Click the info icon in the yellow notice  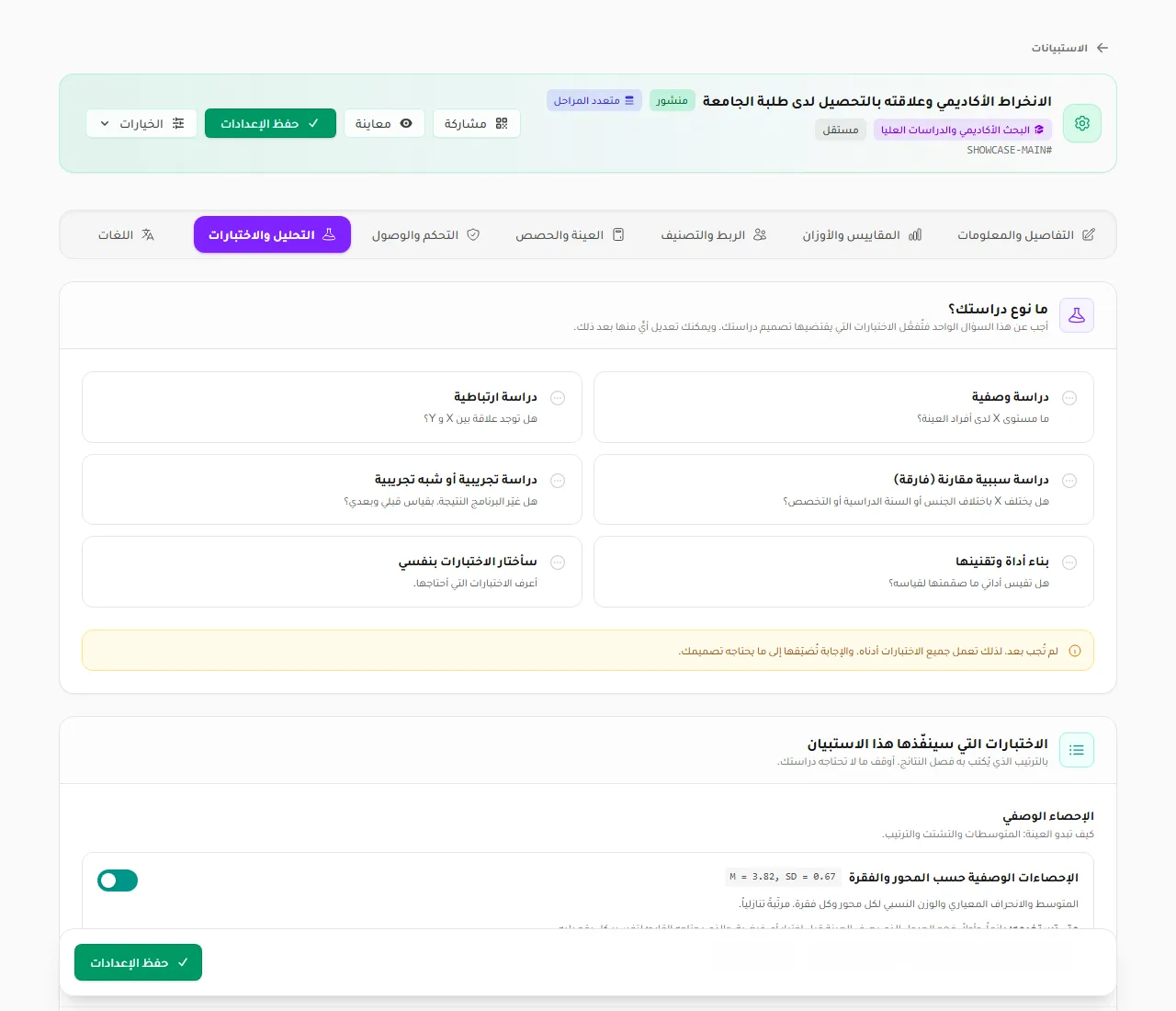tap(1075, 651)
